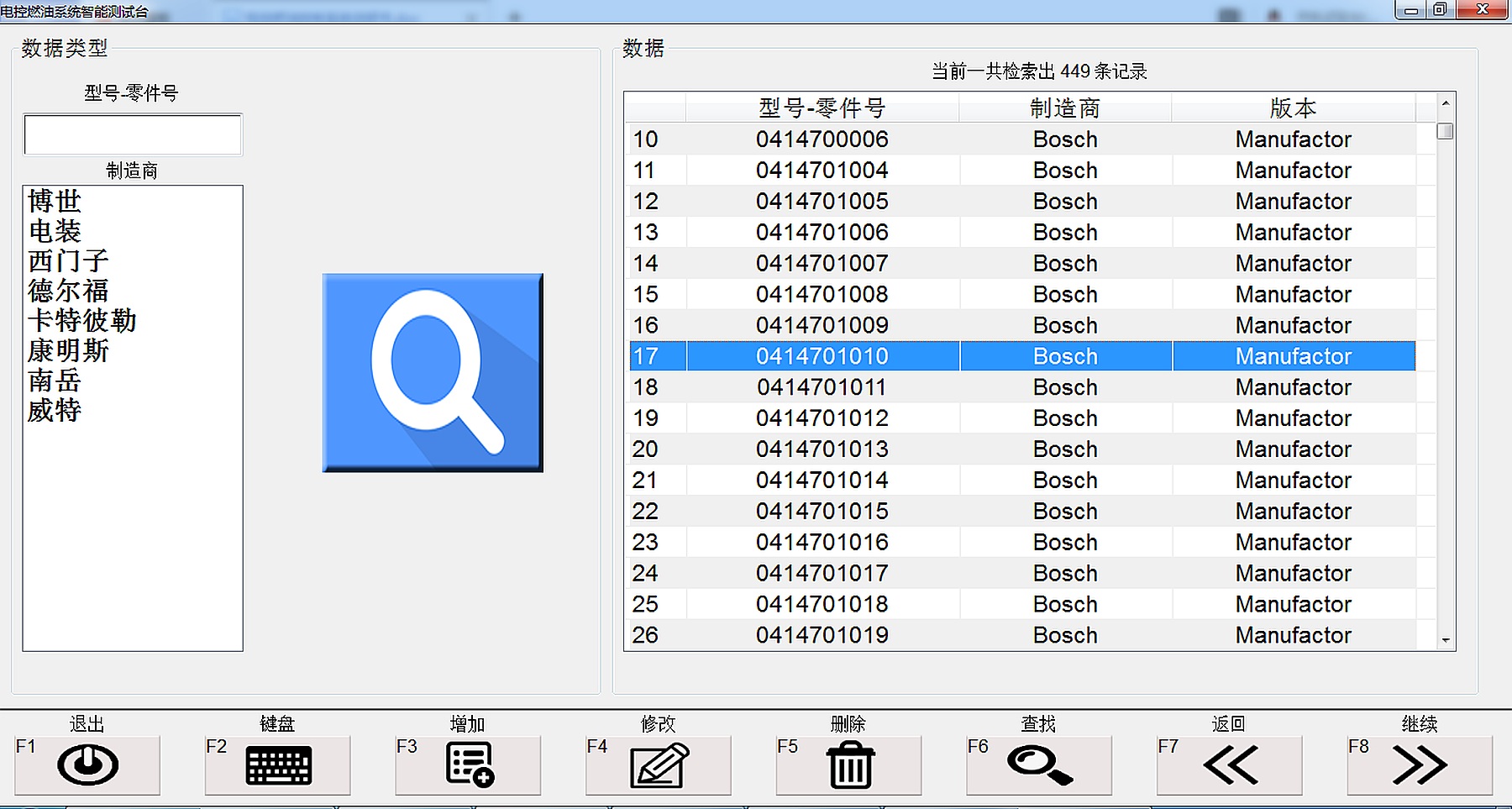Select manufacturer 电装 in the list
This screenshot has width=1512, height=809.
click(55, 231)
